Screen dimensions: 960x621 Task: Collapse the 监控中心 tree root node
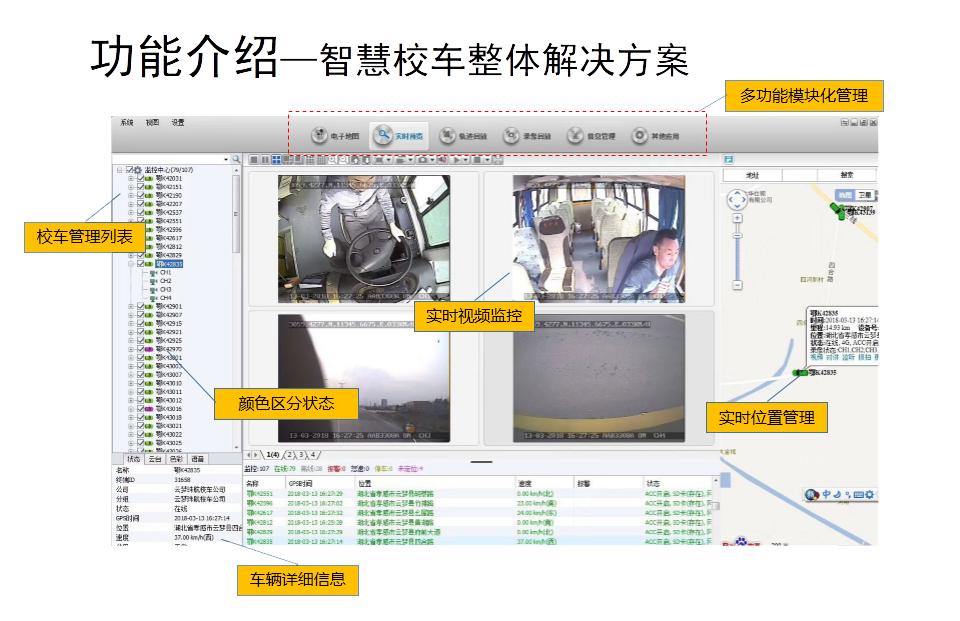[x=119, y=170]
